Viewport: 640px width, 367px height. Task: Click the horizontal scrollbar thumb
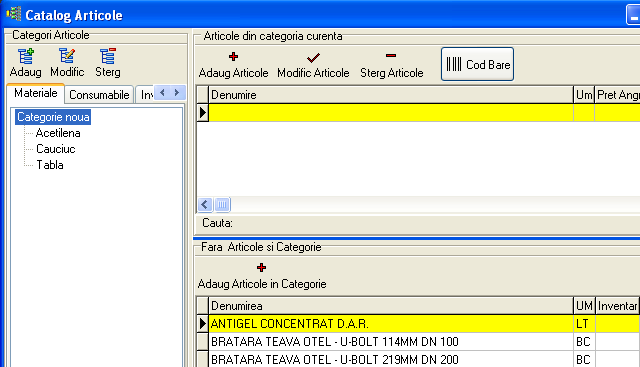[x=222, y=204]
